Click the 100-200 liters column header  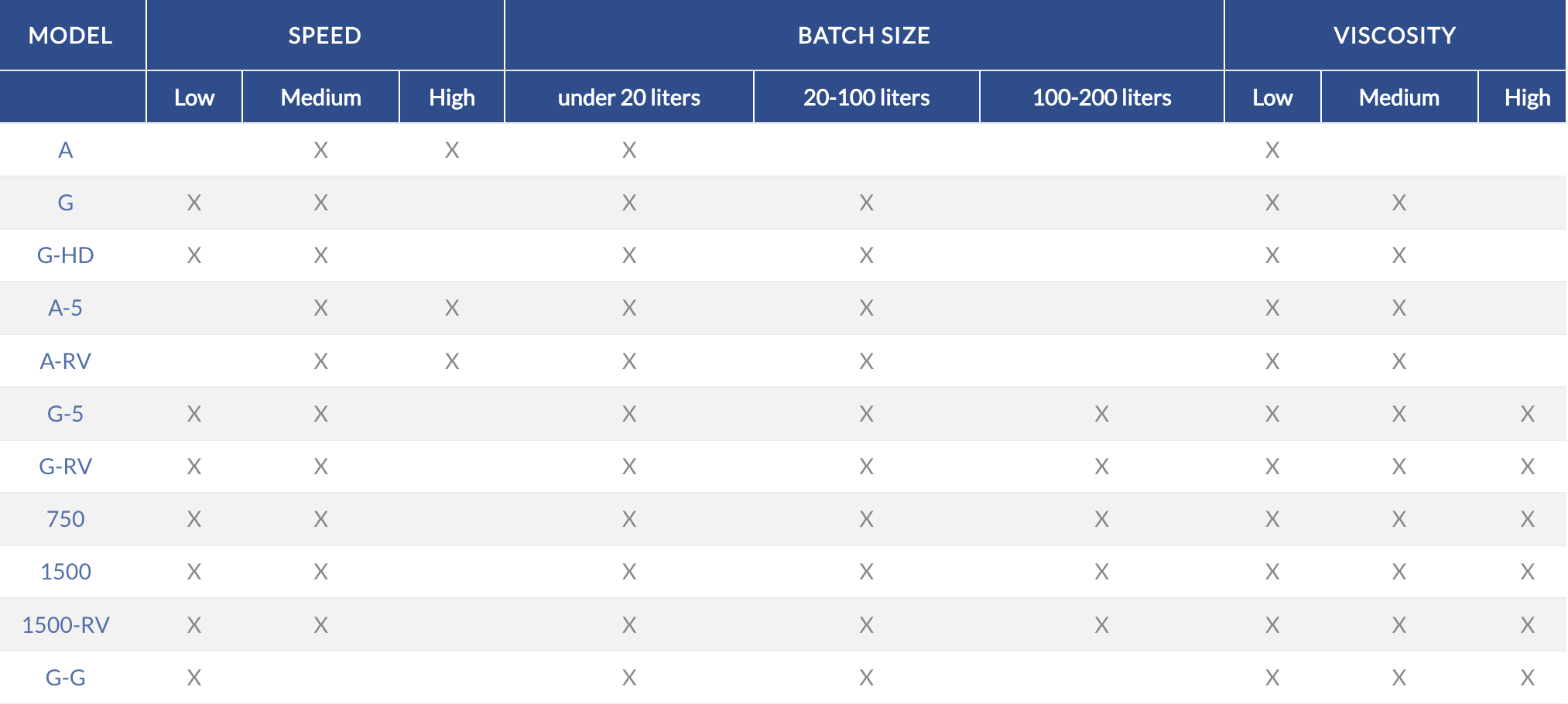coord(1102,97)
